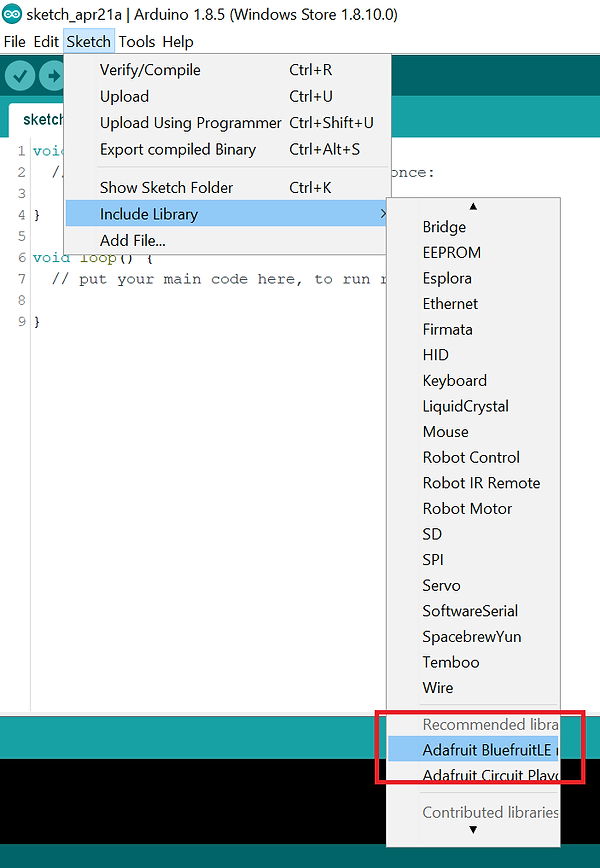Select the Keyboard library
This screenshot has width=600, height=868.
tap(473, 381)
